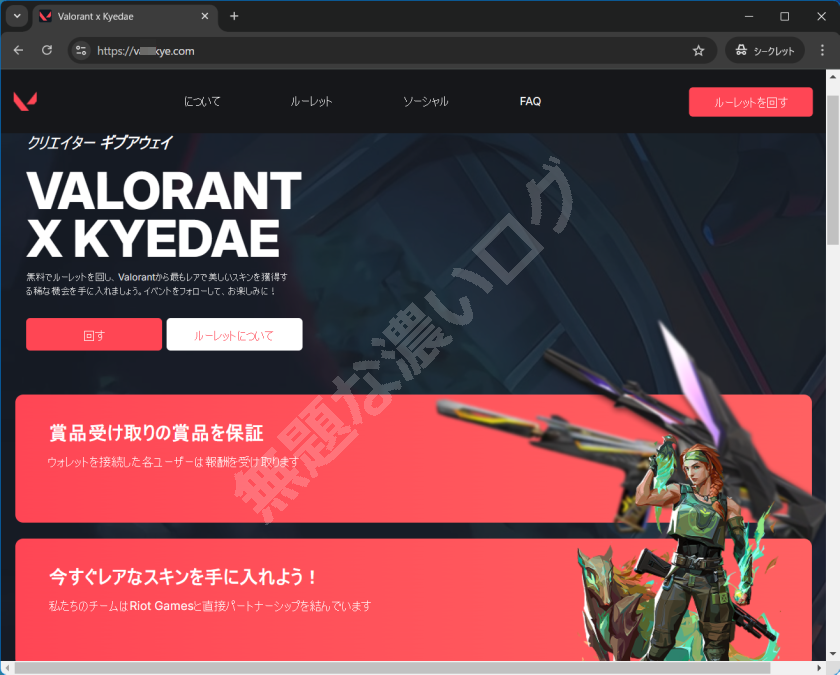The width and height of the screenshot is (840, 675).
Task: Bookmark this page with the star
Action: (x=699, y=51)
